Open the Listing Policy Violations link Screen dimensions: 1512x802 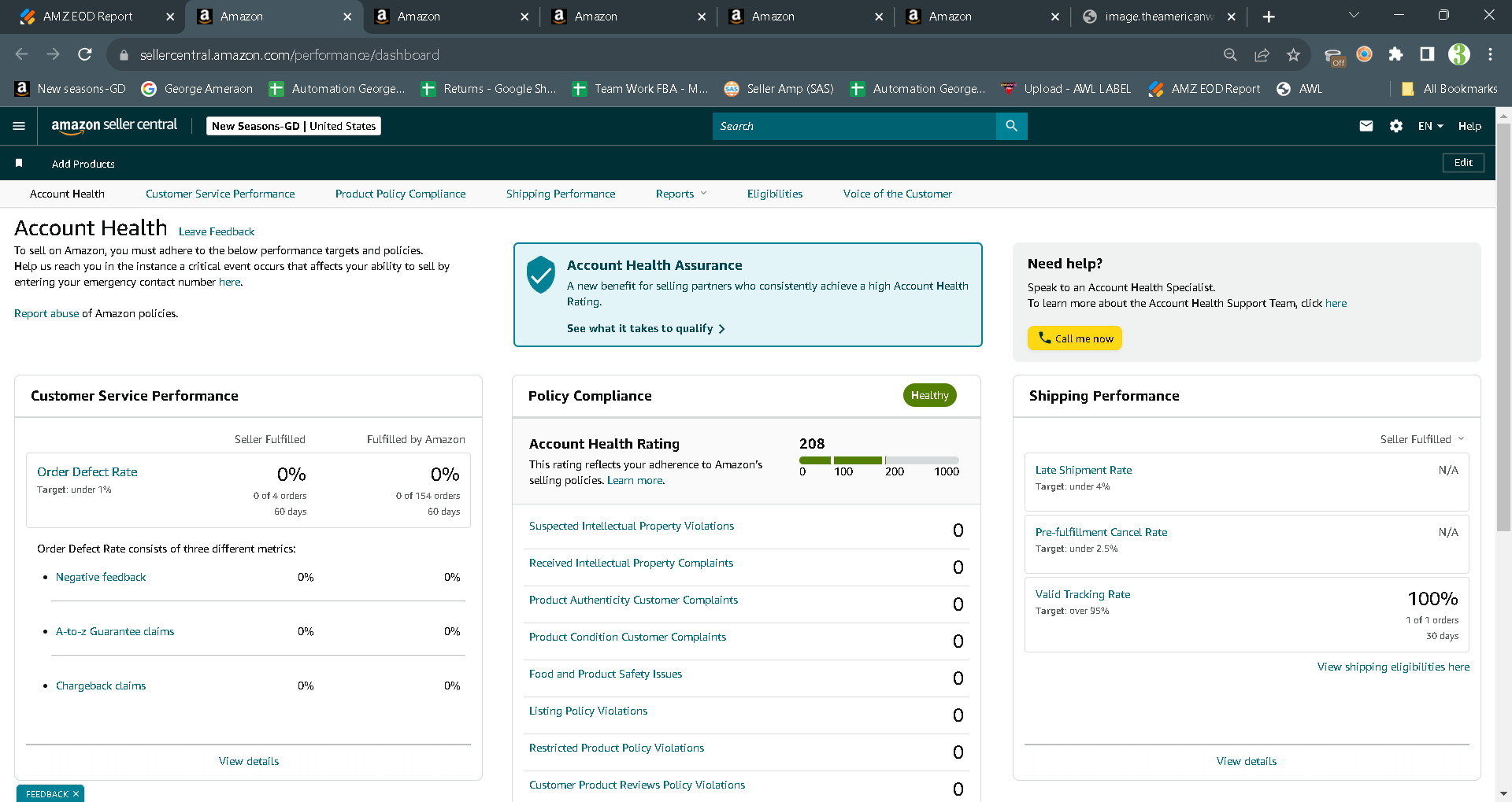(x=588, y=711)
